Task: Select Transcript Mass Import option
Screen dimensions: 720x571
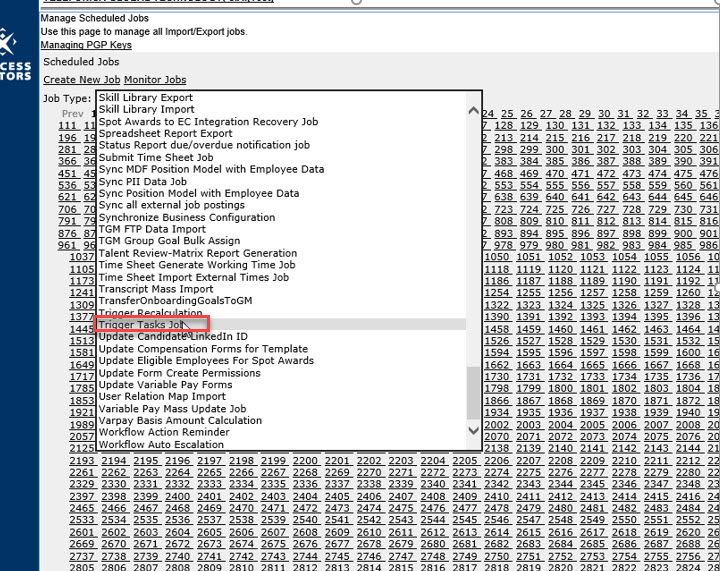Action: 156,289
